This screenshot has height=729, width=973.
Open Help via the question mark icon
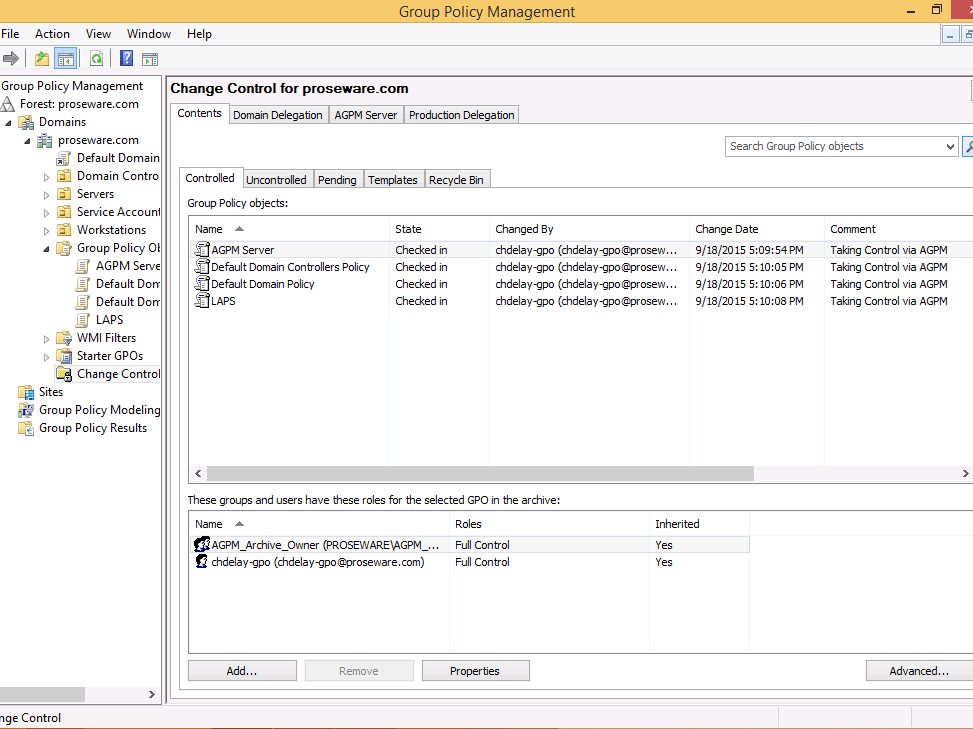tap(127, 59)
